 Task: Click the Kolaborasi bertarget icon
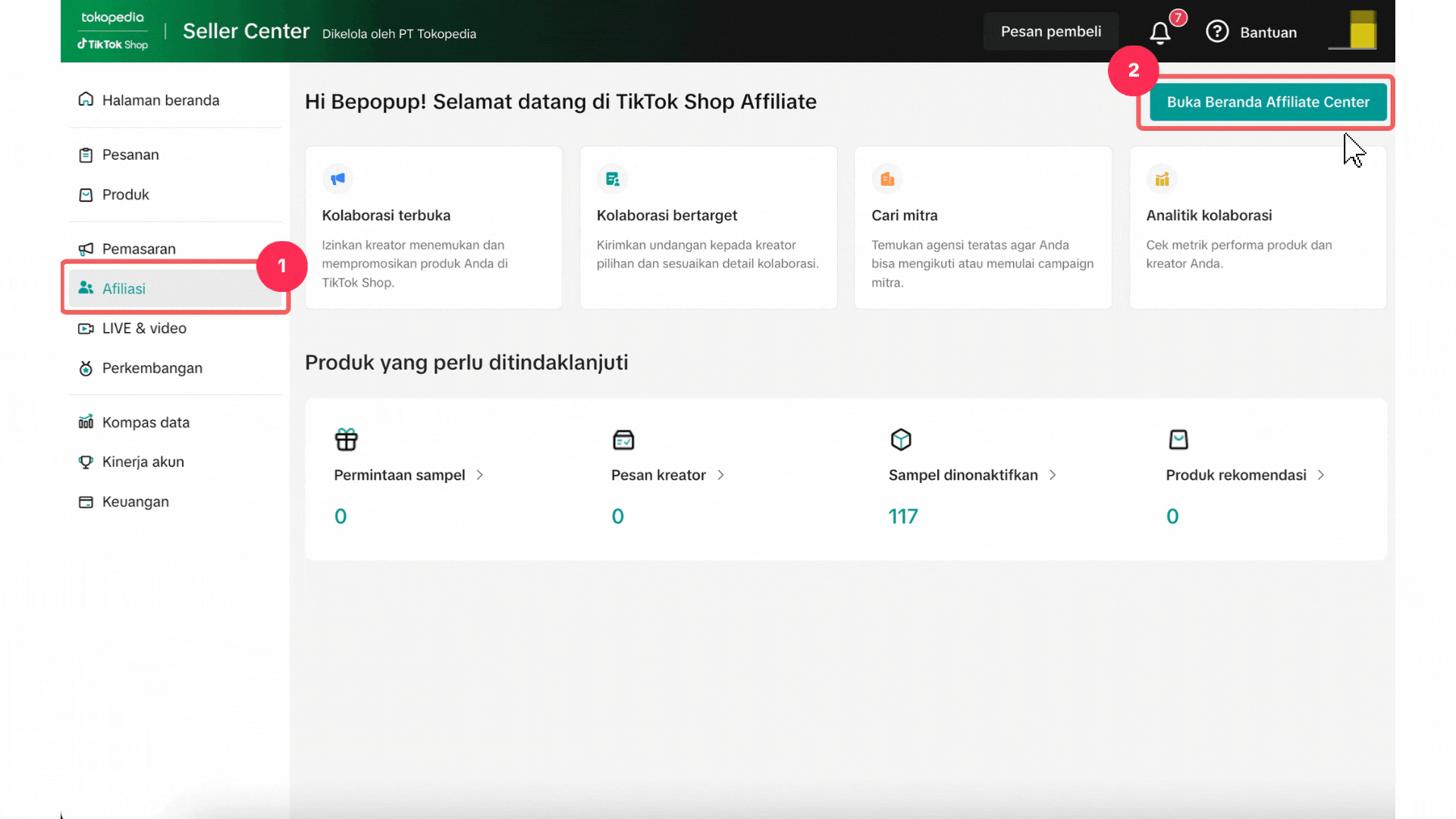click(613, 179)
